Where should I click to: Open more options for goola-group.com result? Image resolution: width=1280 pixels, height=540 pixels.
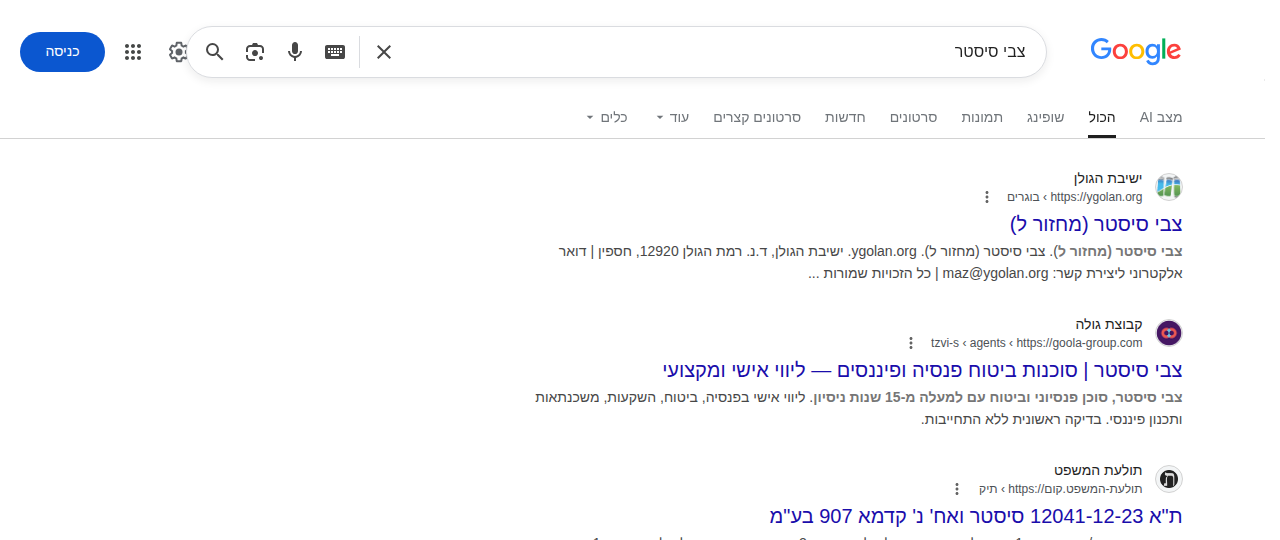911,343
